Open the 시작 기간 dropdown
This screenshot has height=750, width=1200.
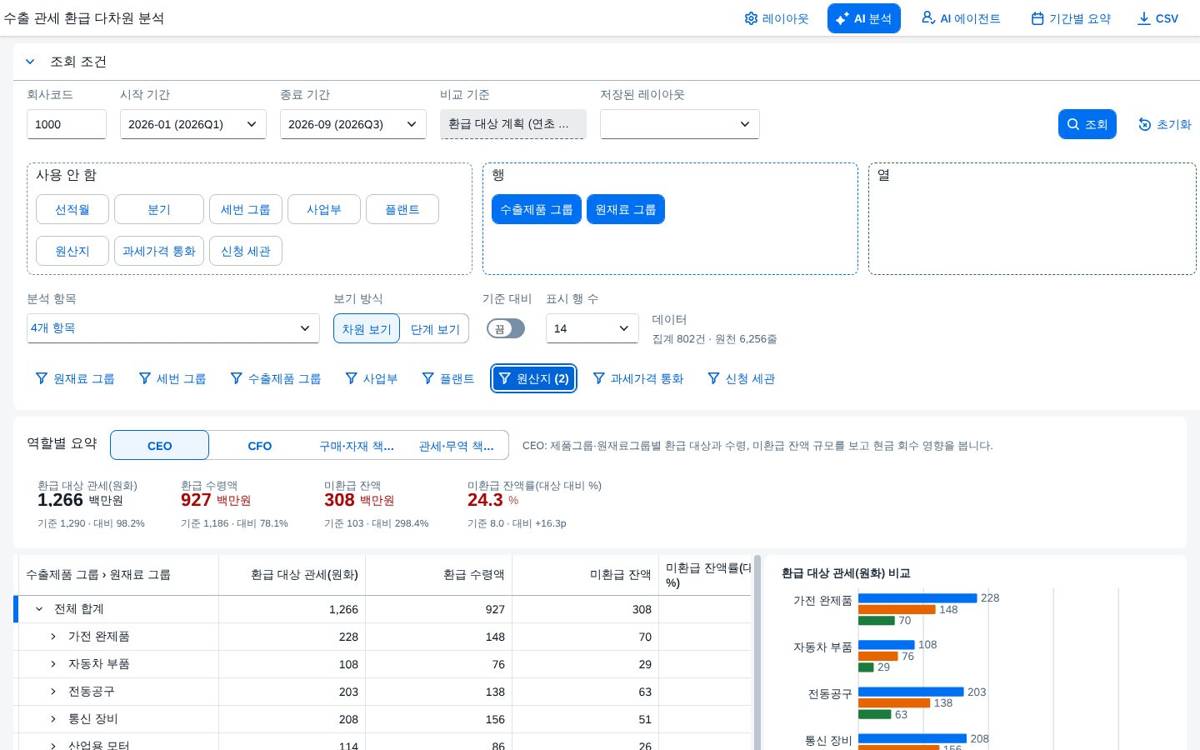click(193, 124)
